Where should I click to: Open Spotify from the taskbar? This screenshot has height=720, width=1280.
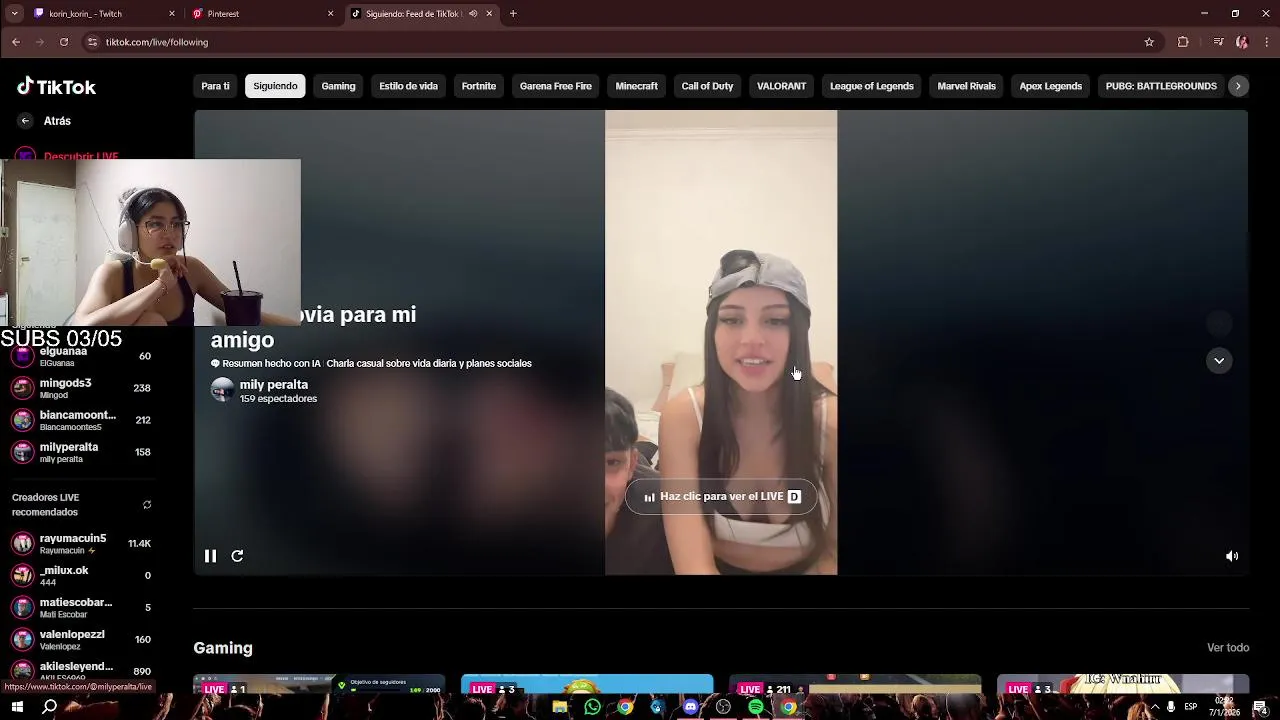click(756, 707)
